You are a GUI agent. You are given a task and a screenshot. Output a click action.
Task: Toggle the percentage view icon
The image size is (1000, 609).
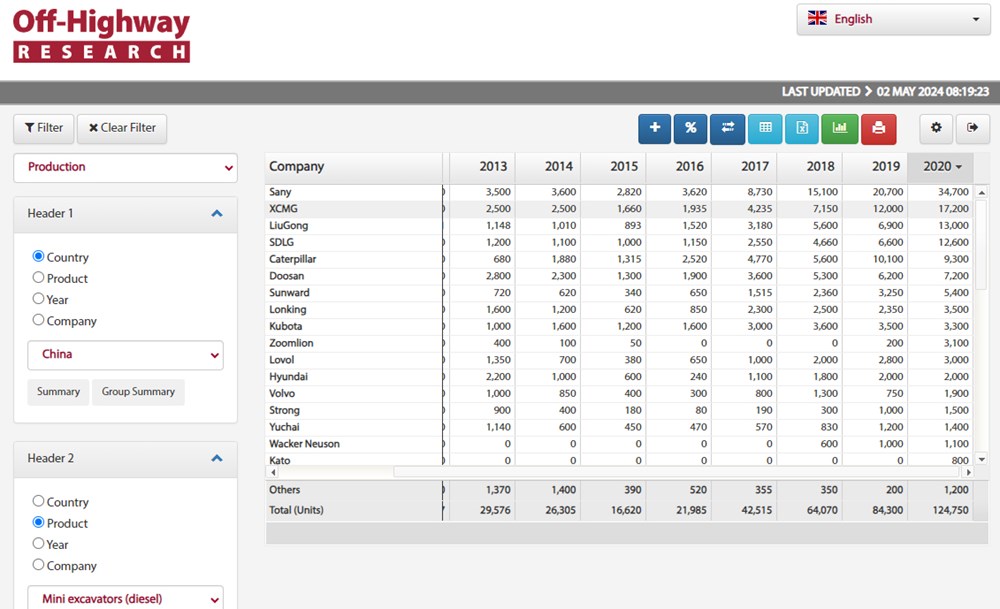691,128
